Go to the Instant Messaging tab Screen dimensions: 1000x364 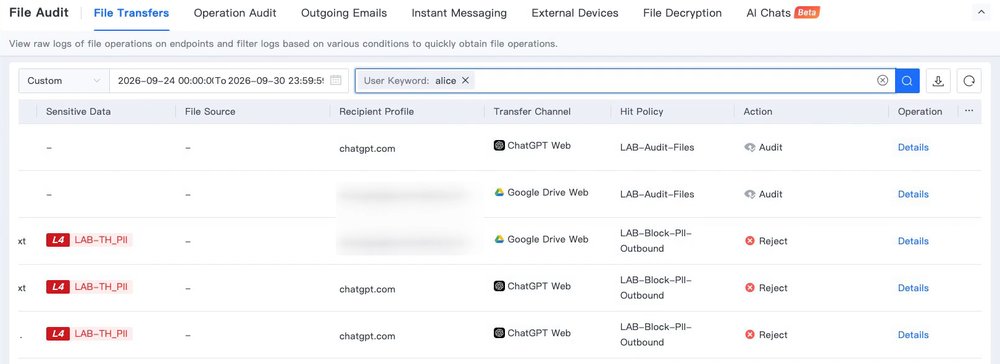[459, 13]
